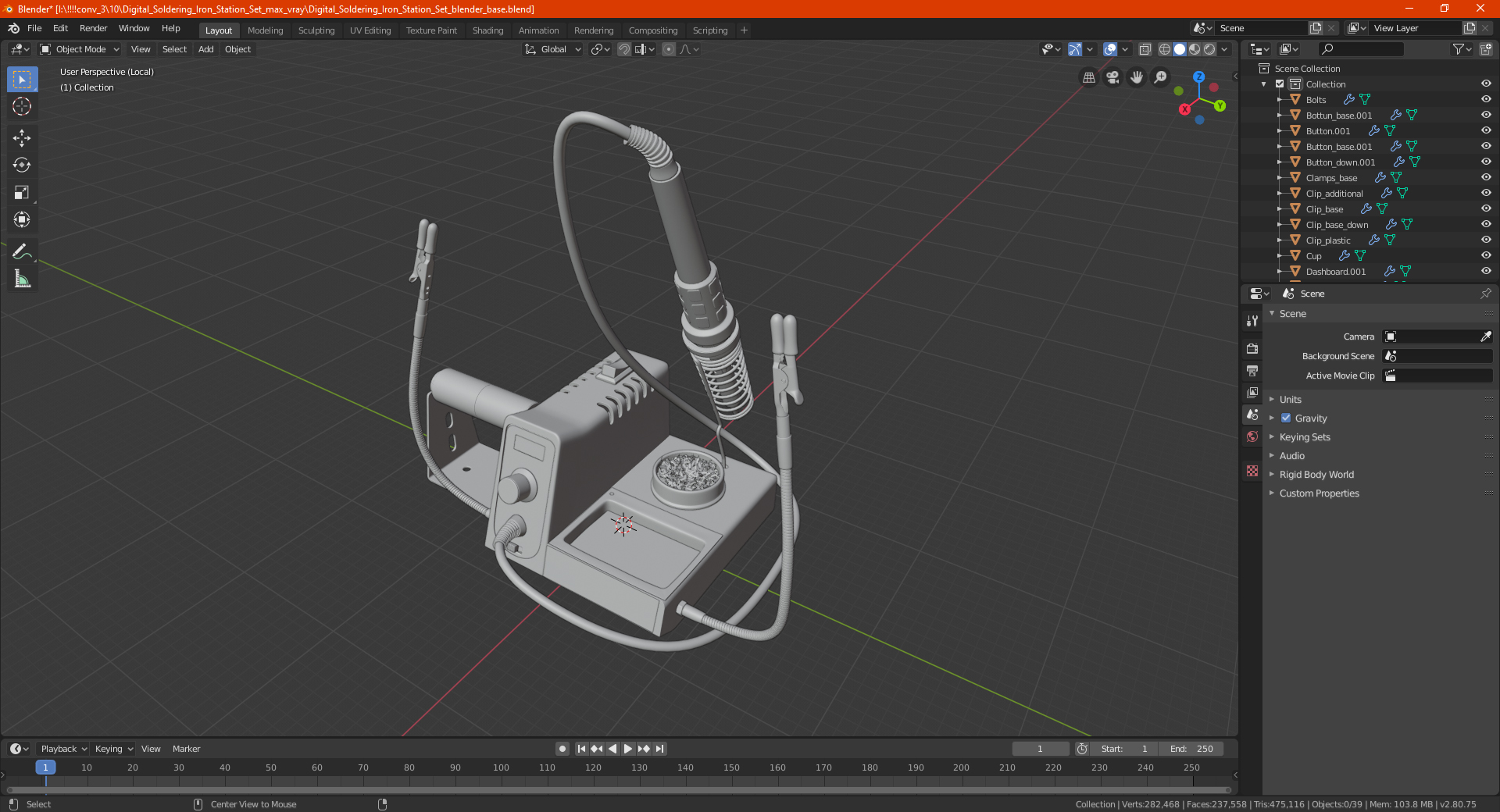Switch to UV Editing workspace tab

(x=370, y=30)
